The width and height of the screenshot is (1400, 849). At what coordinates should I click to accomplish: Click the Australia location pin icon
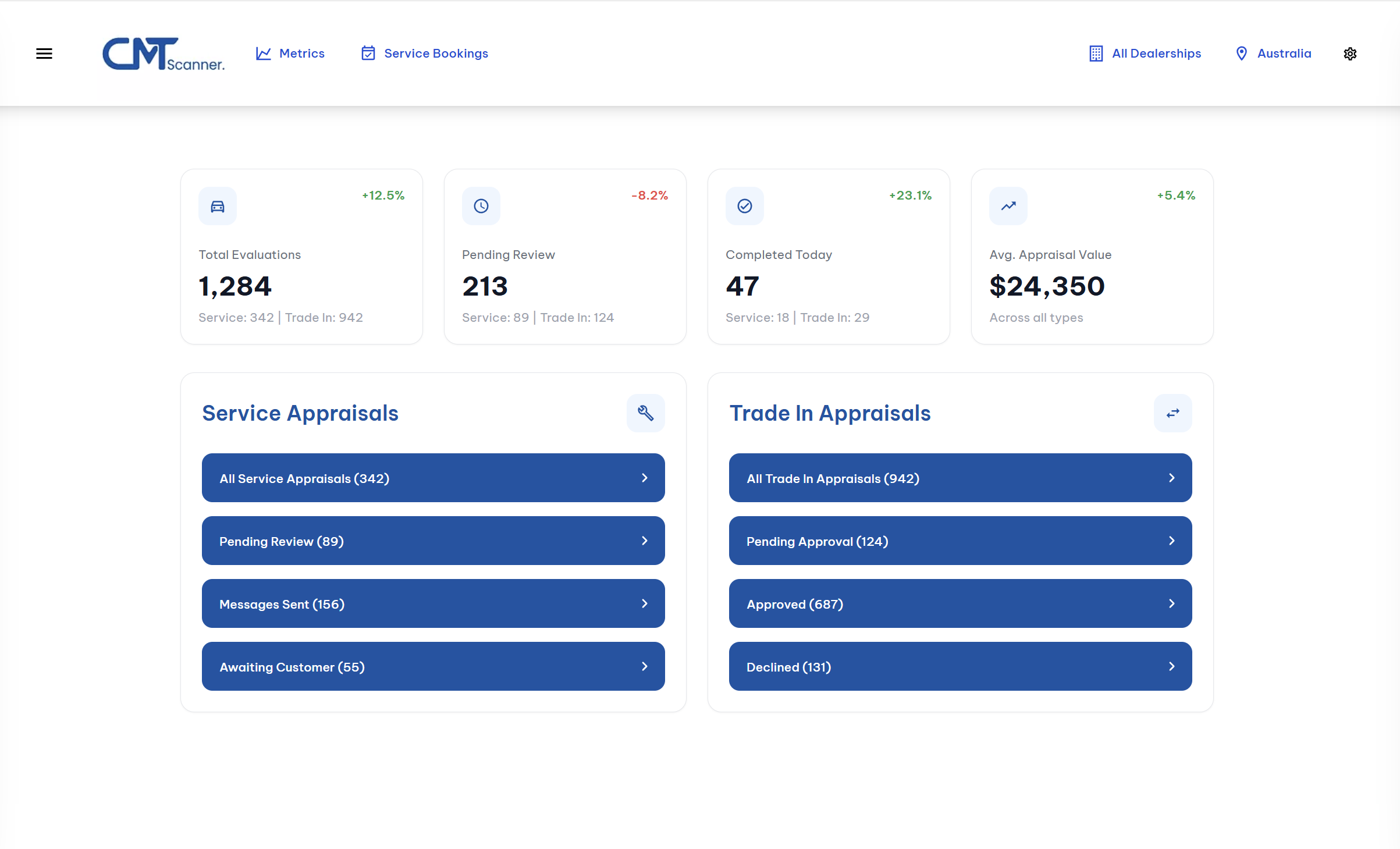1242,54
